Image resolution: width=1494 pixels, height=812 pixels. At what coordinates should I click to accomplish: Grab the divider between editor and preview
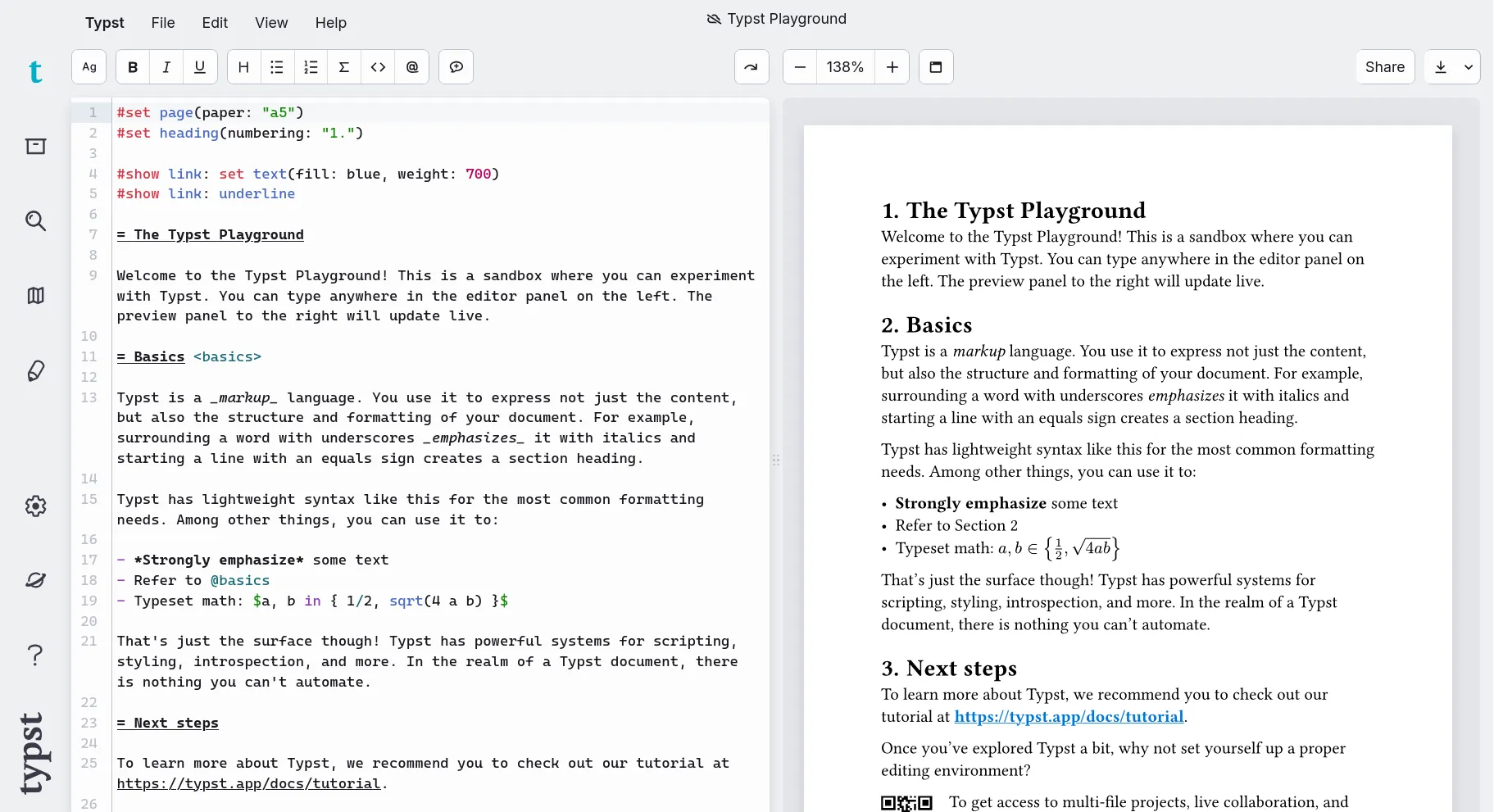coord(776,460)
